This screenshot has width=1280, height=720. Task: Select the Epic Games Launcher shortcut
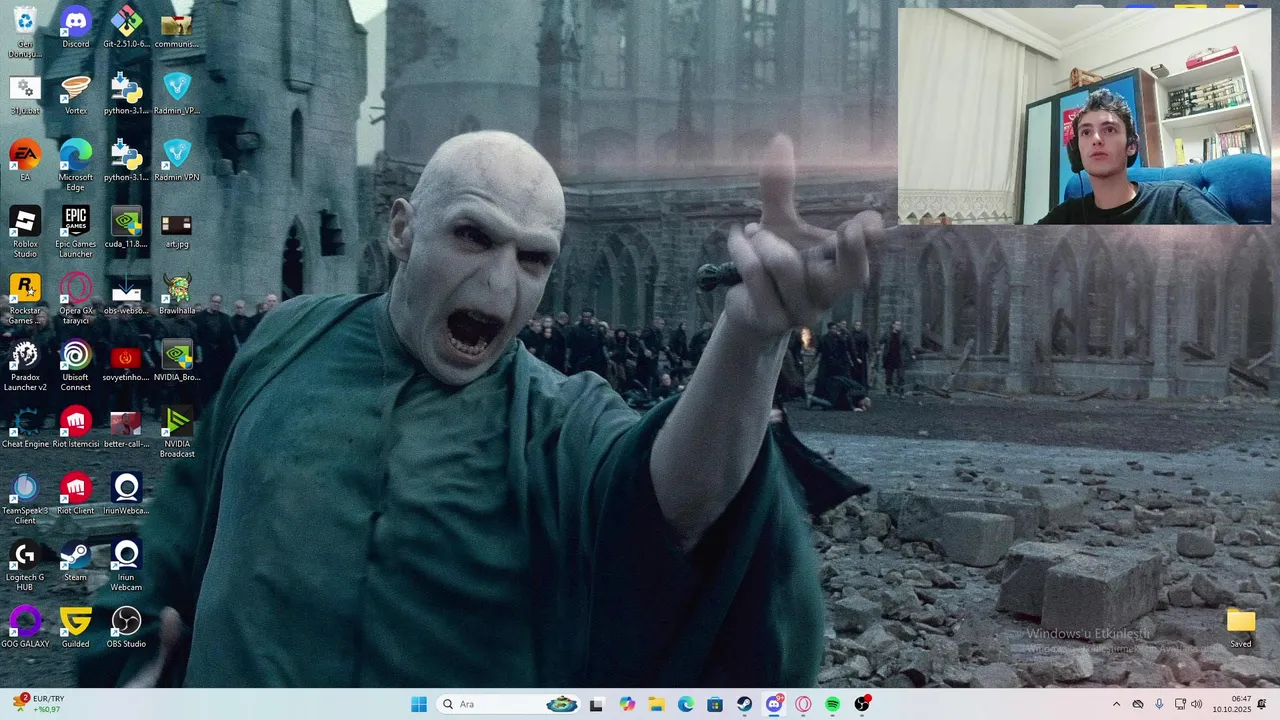click(76, 233)
